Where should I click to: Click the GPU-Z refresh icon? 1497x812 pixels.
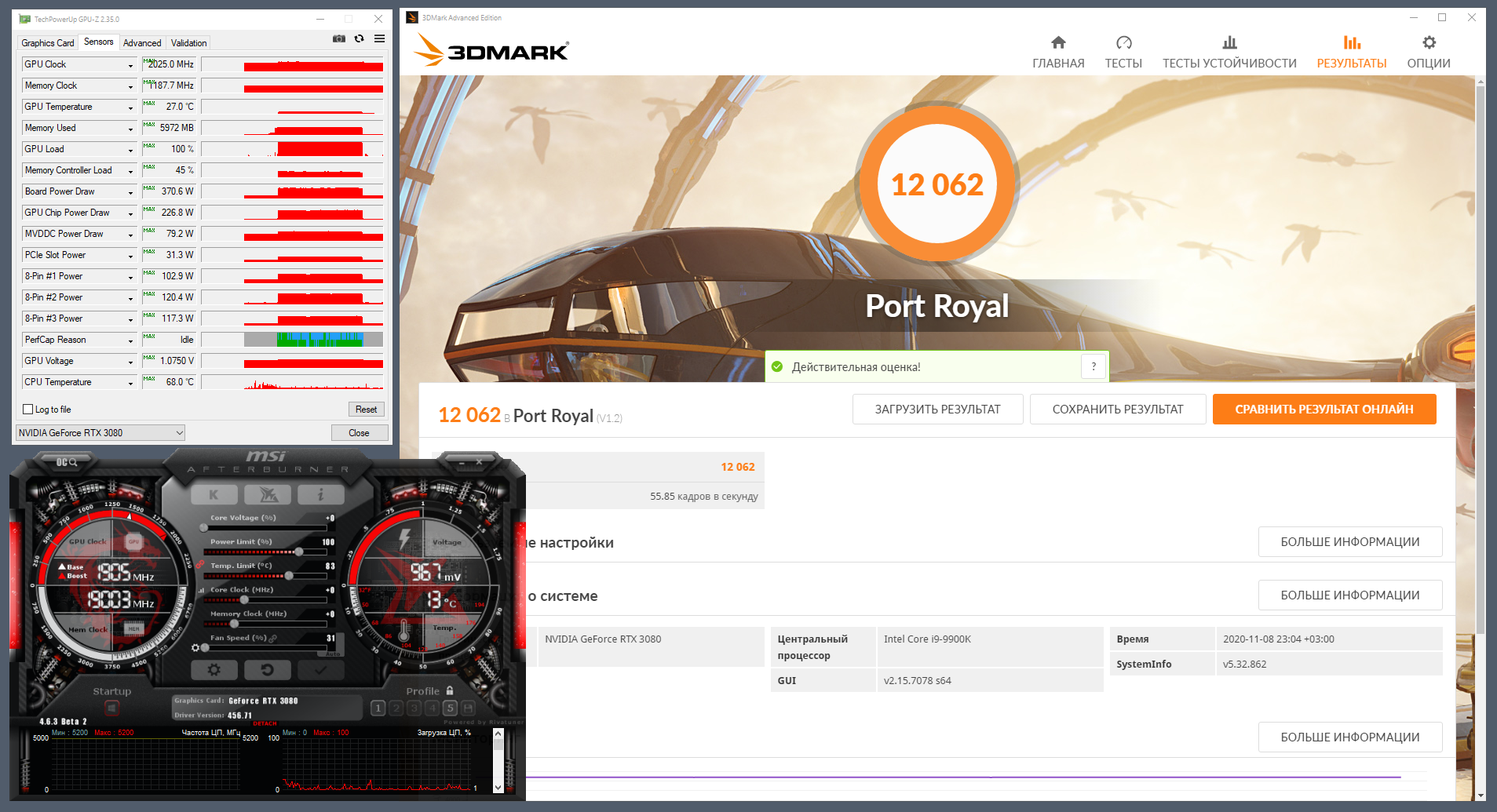360,38
